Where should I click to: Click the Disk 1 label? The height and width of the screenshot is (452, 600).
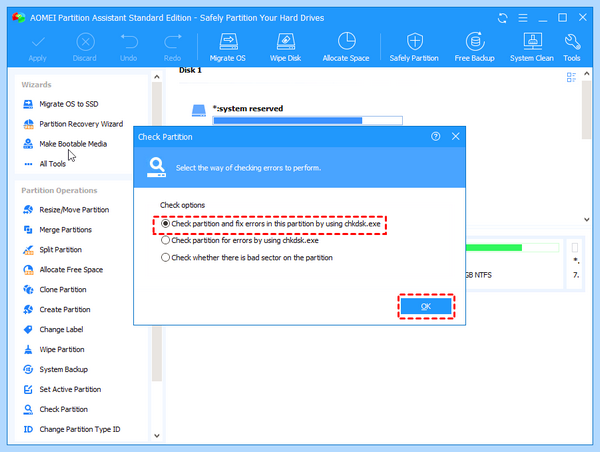[190, 70]
